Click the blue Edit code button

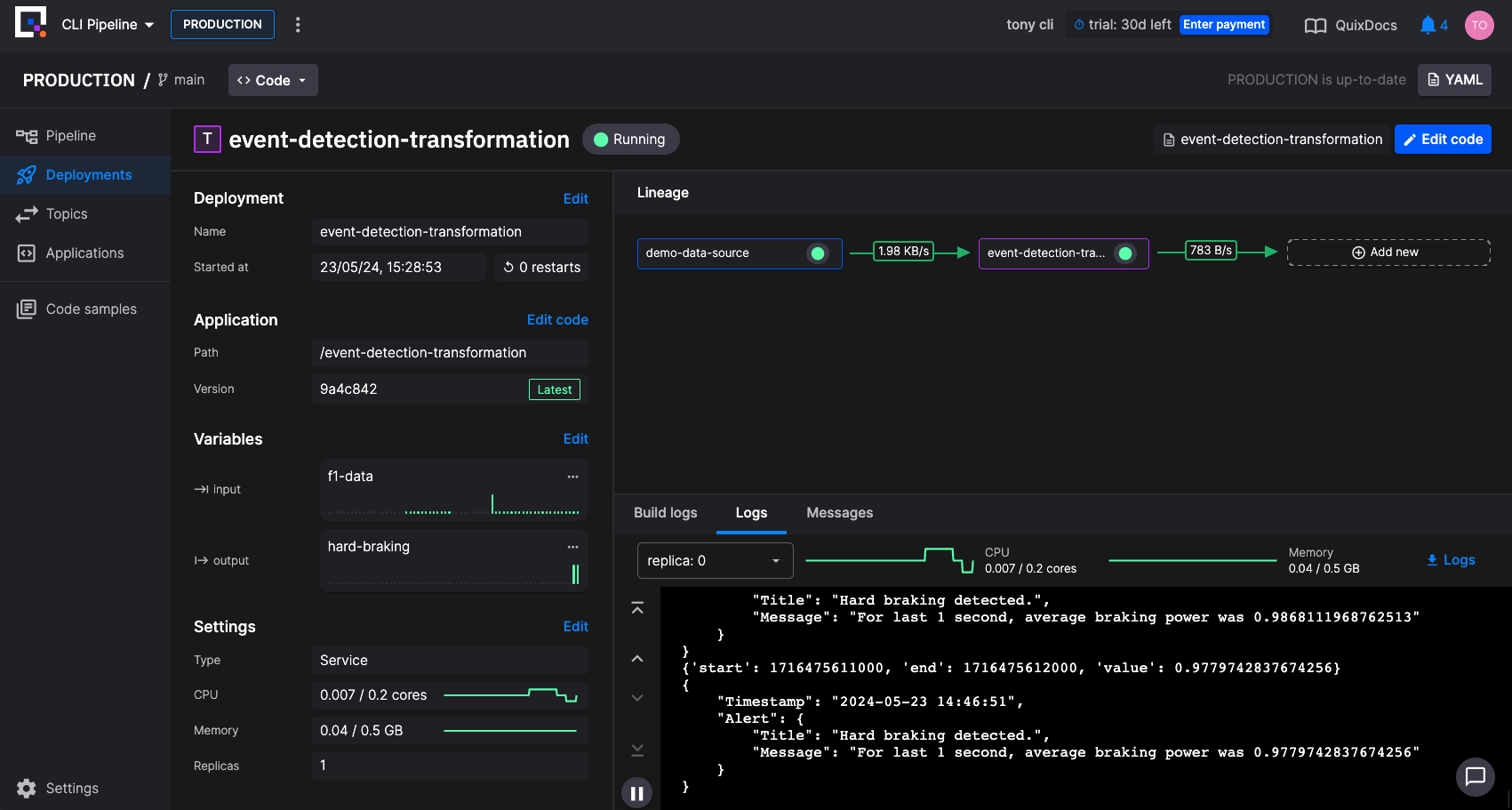point(1442,140)
